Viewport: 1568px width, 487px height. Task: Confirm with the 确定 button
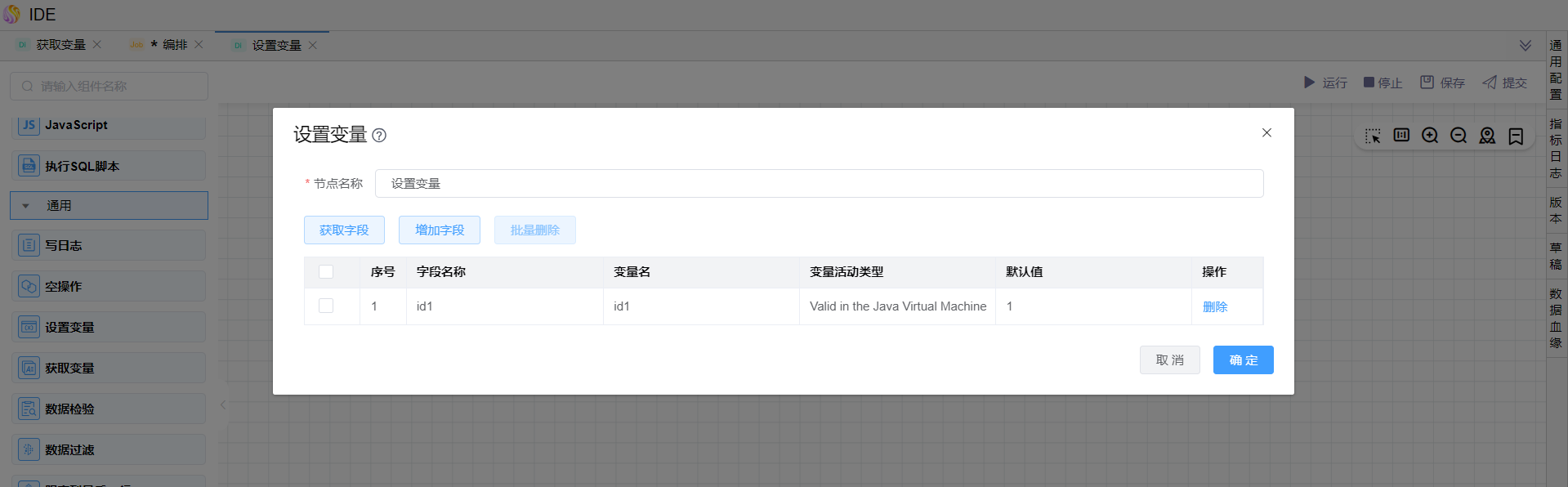point(1243,360)
